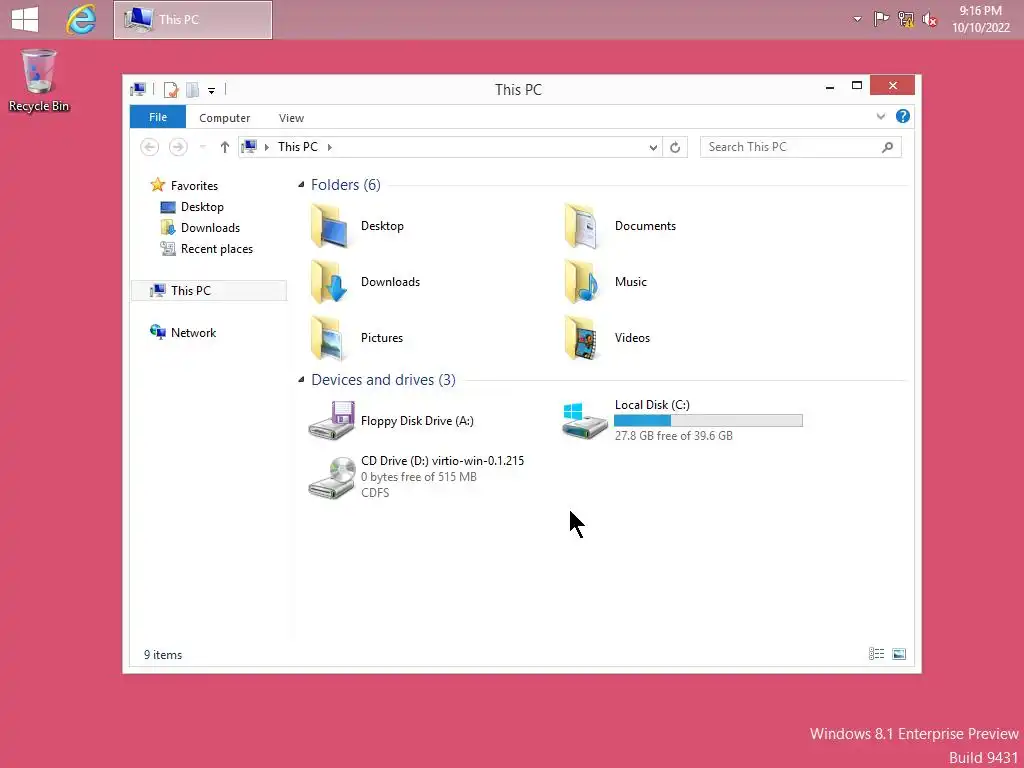This screenshot has height=768, width=1024.
Task: Click the muted volume tray icon
Action: 930,20
